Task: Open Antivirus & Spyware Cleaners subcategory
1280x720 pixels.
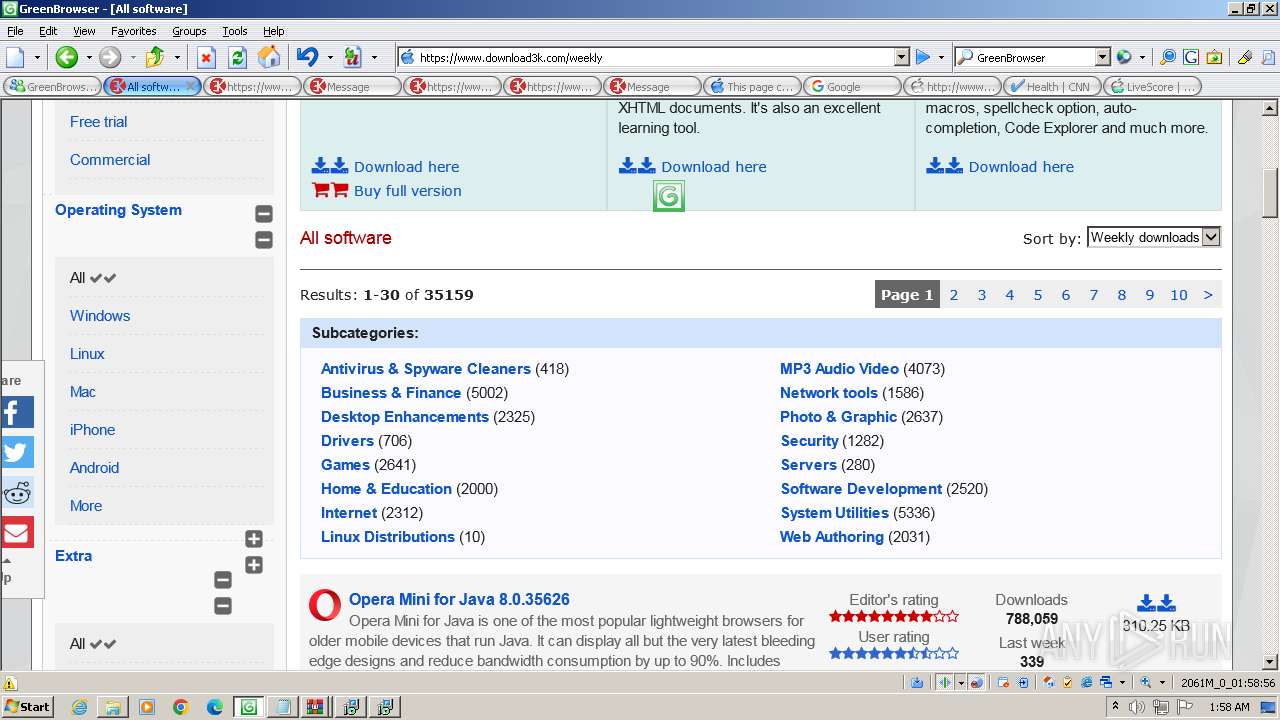Action: tap(426, 369)
